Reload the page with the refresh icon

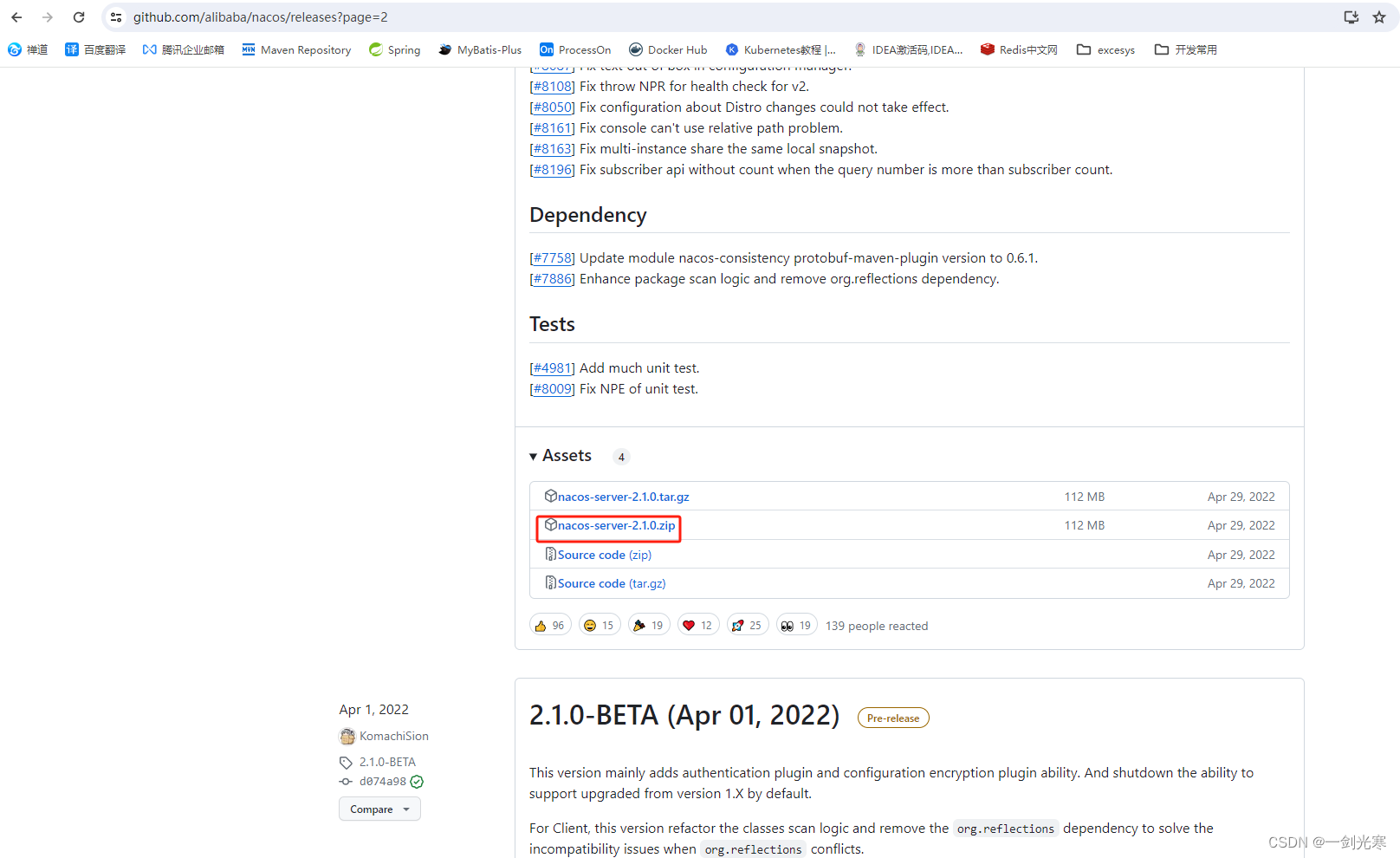click(x=79, y=17)
